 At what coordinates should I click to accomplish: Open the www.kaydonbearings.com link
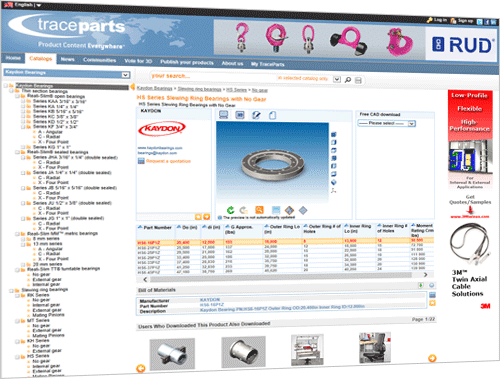coord(160,148)
